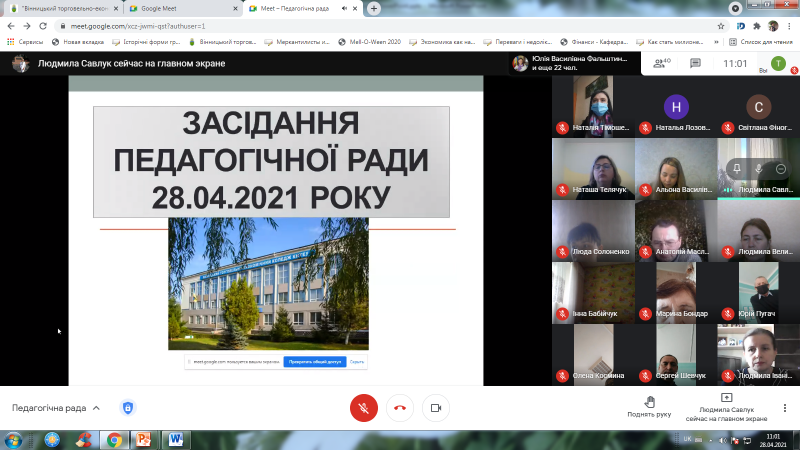Click Юлія Василівна Фальштин... participants summary
This screenshot has width=800, height=450.
coord(574,63)
